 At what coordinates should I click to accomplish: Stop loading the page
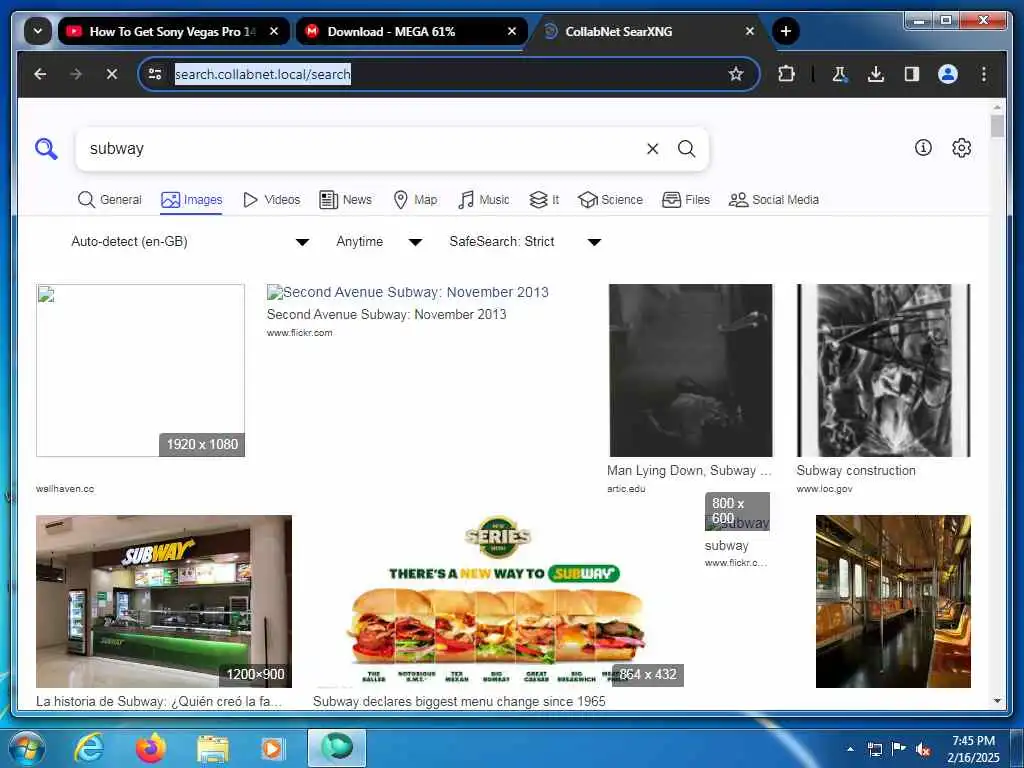click(x=112, y=74)
